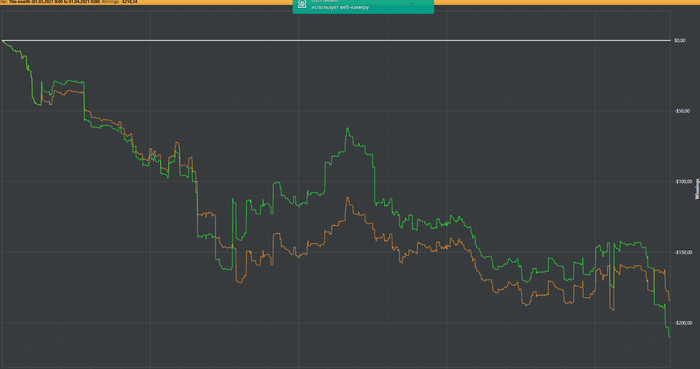The image size is (700, 369).
Task: Click the Winnings vertical axis title
Action: tap(697, 188)
